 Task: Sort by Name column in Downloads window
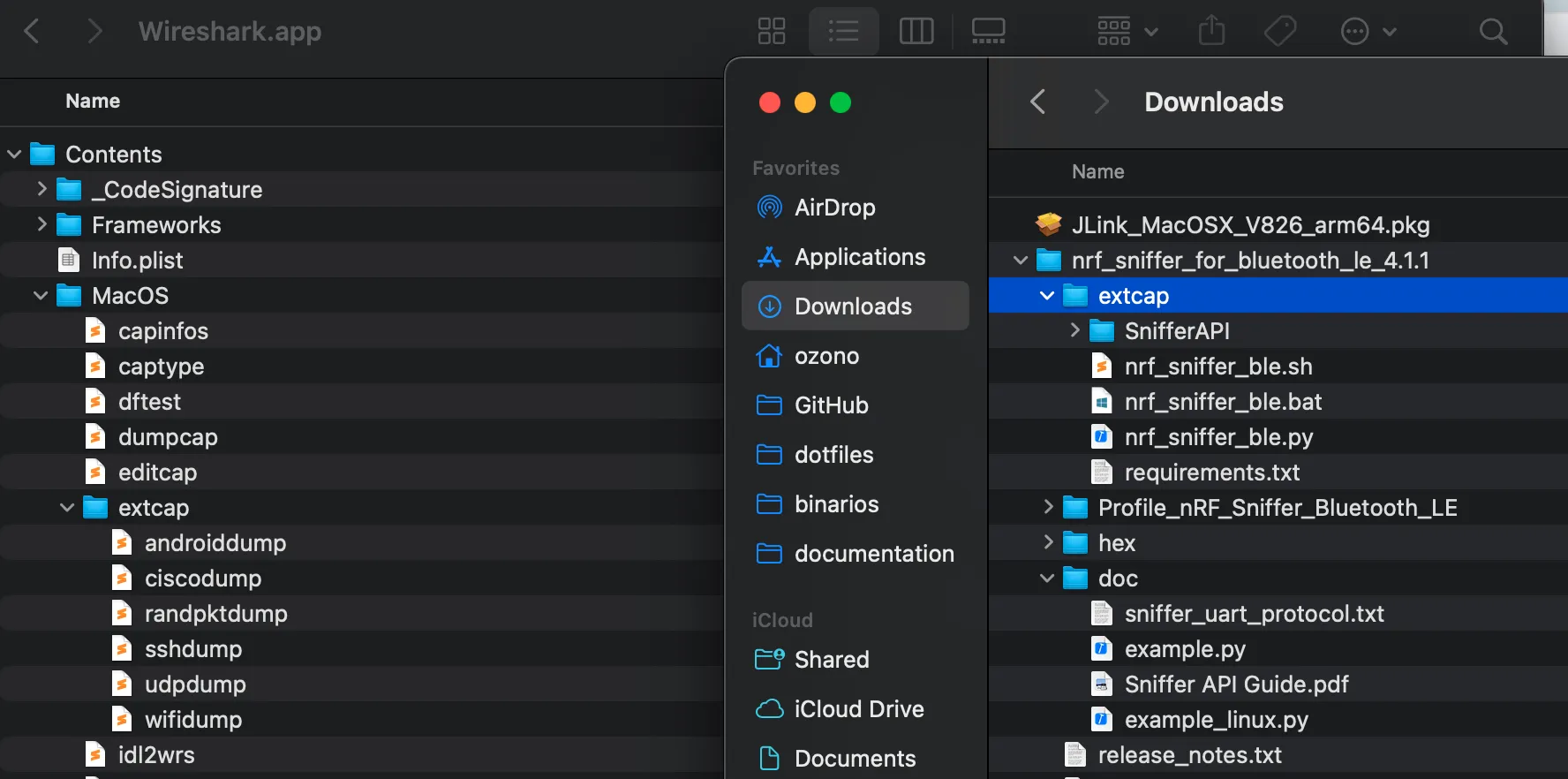pyautogui.click(x=1098, y=172)
